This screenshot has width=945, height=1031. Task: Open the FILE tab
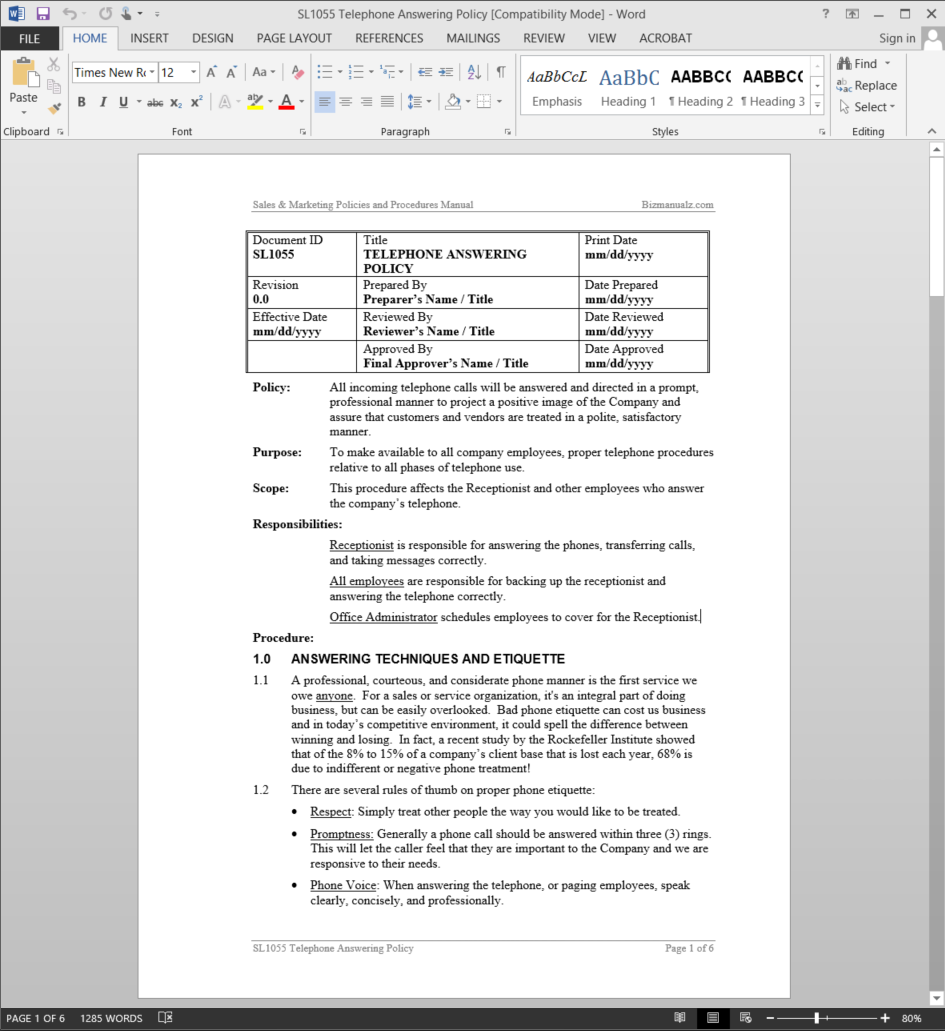tap(29, 39)
